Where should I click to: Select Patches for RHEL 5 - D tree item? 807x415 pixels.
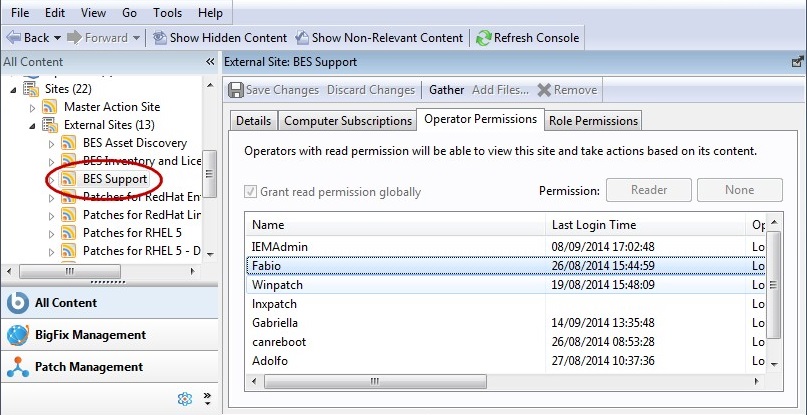click(x=142, y=251)
